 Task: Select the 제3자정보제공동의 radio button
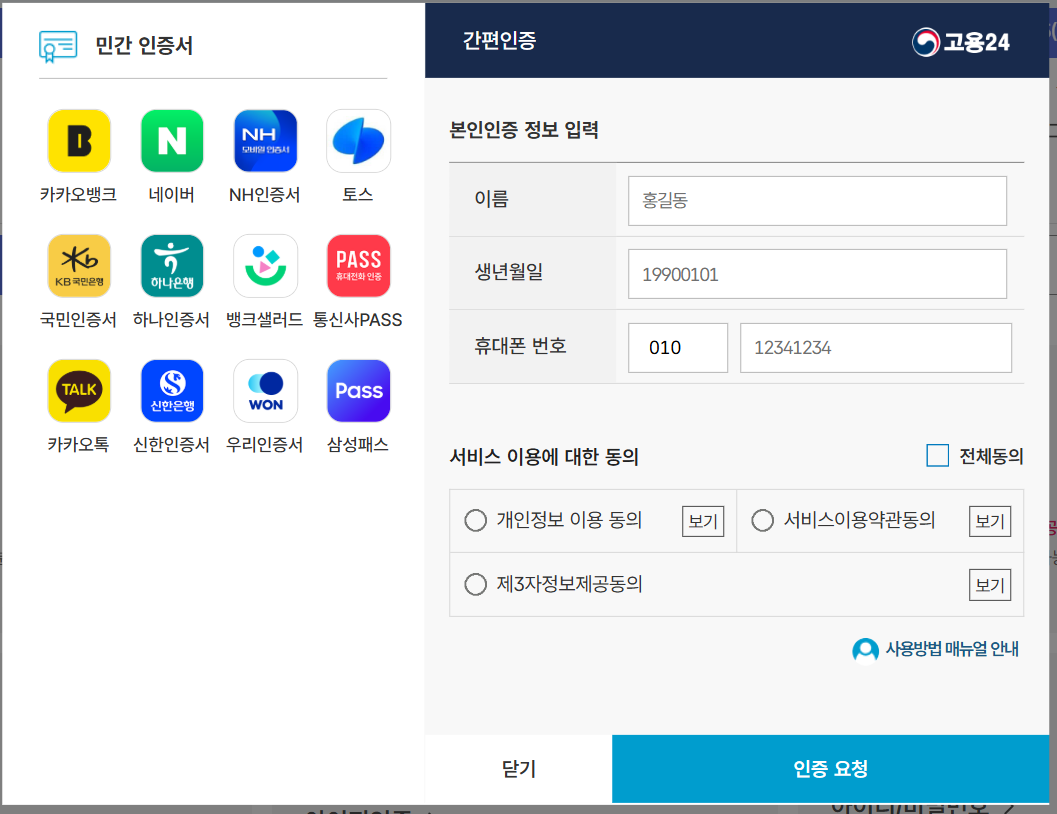pyautogui.click(x=475, y=584)
